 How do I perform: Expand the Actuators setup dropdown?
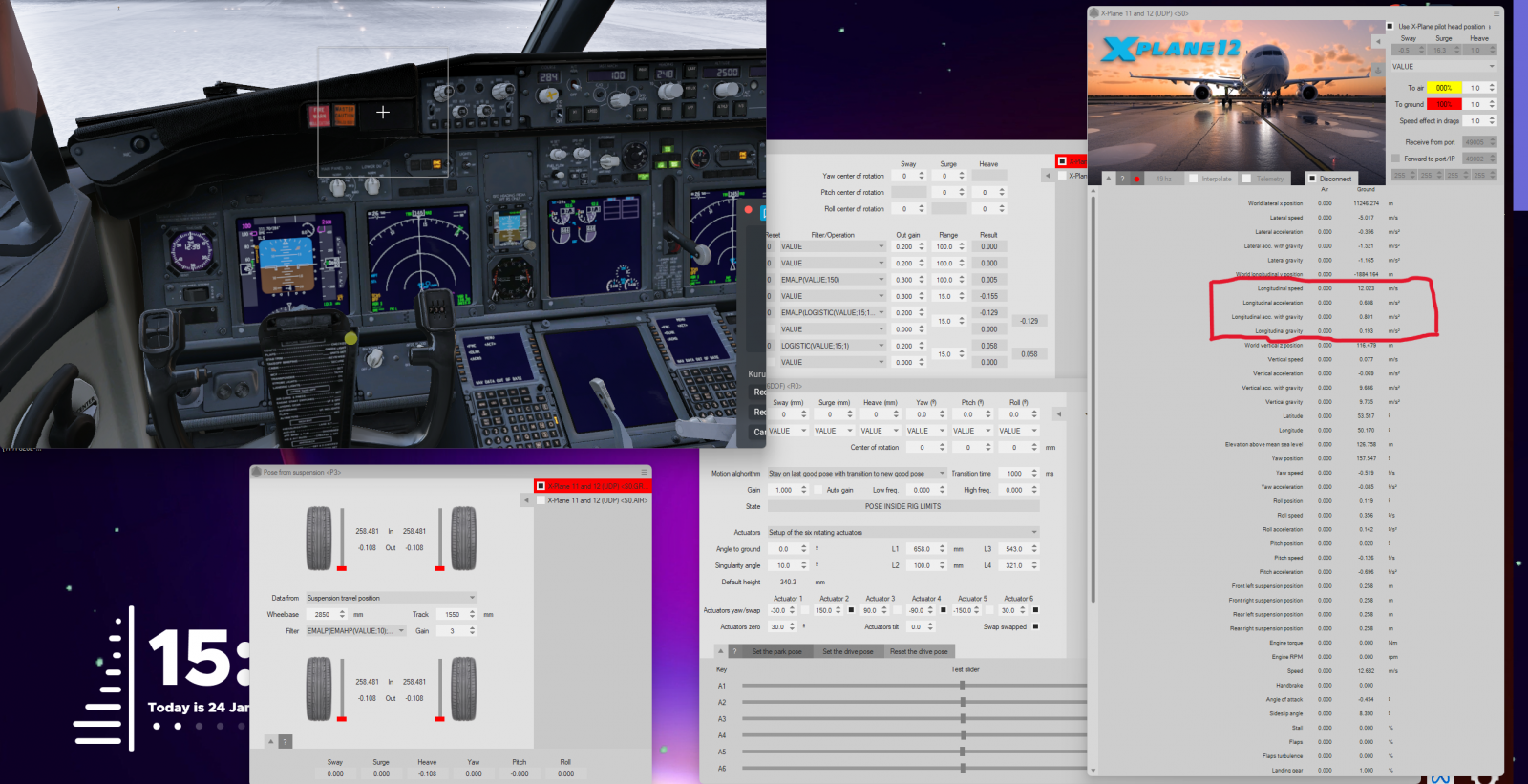[x=902, y=533]
